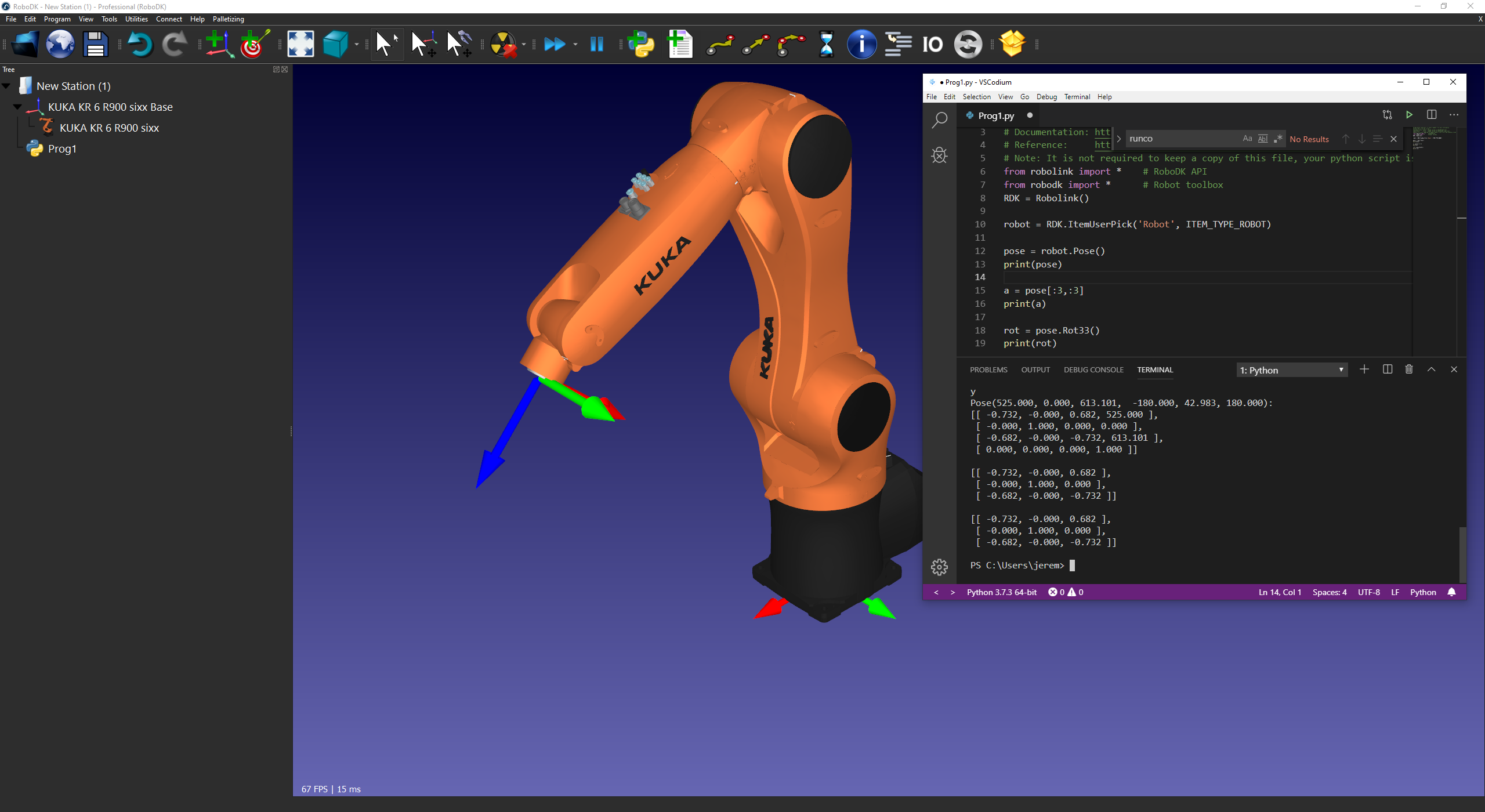
Task: Click the Pause simulation icon
Action: coord(596,44)
